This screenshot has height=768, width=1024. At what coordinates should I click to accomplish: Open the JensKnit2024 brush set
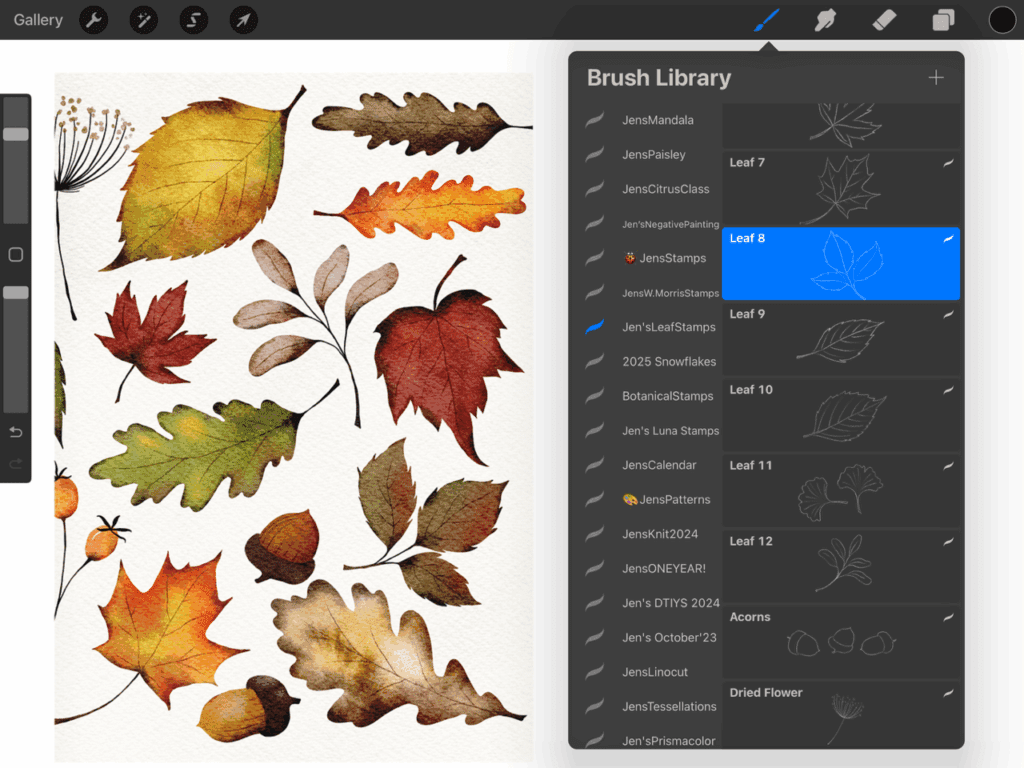pyautogui.click(x=660, y=534)
